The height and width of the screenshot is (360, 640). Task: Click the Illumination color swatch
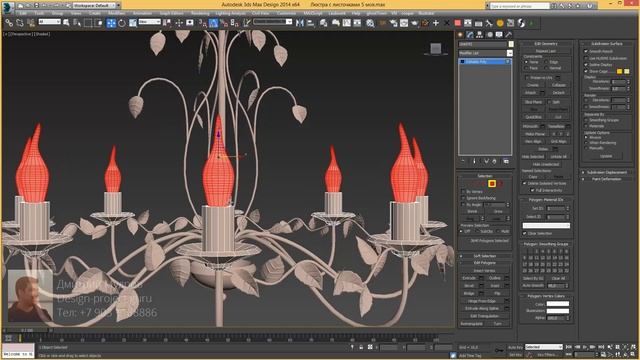[558, 311]
